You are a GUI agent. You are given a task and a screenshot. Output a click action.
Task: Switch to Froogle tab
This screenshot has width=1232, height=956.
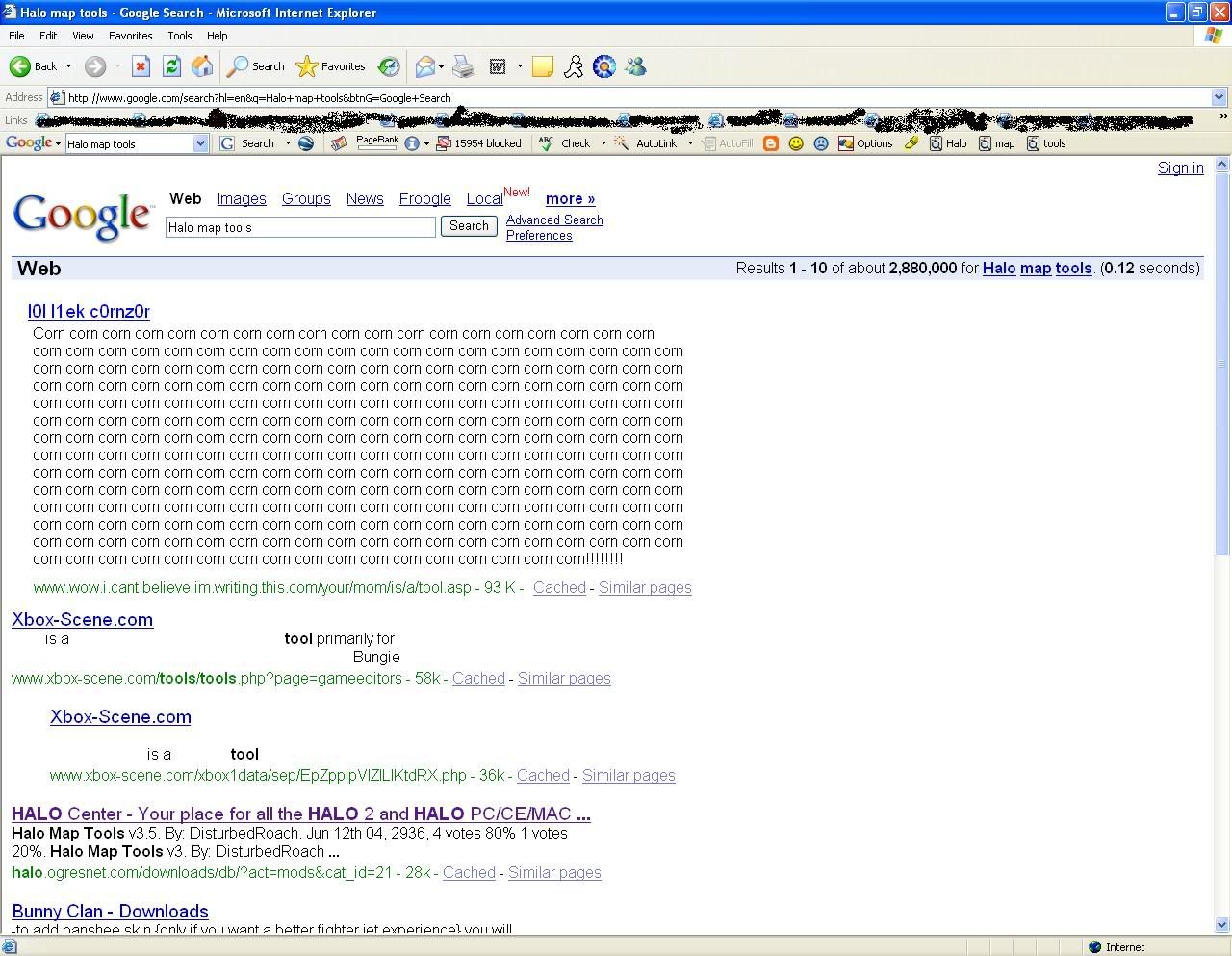click(424, 199)
